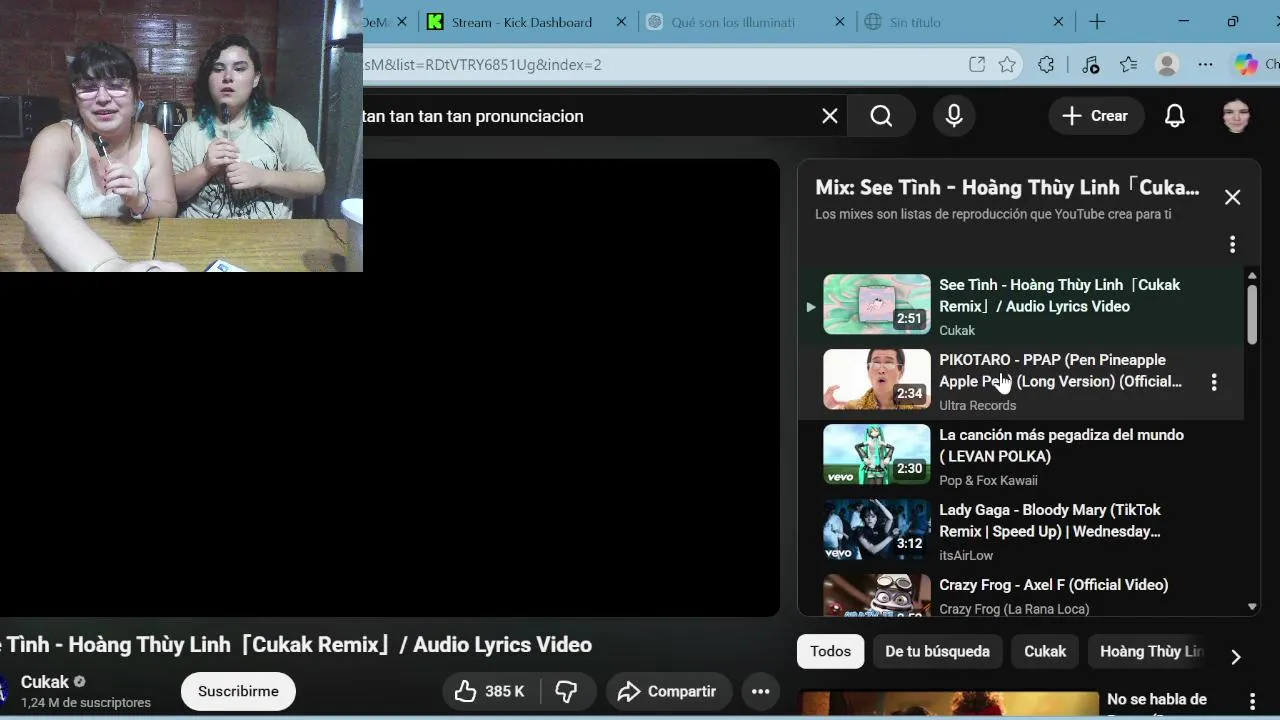The height and width of the screenshot is (720, 1280).
Task: Click Ultra Records channel name
Action: (978, 405)
